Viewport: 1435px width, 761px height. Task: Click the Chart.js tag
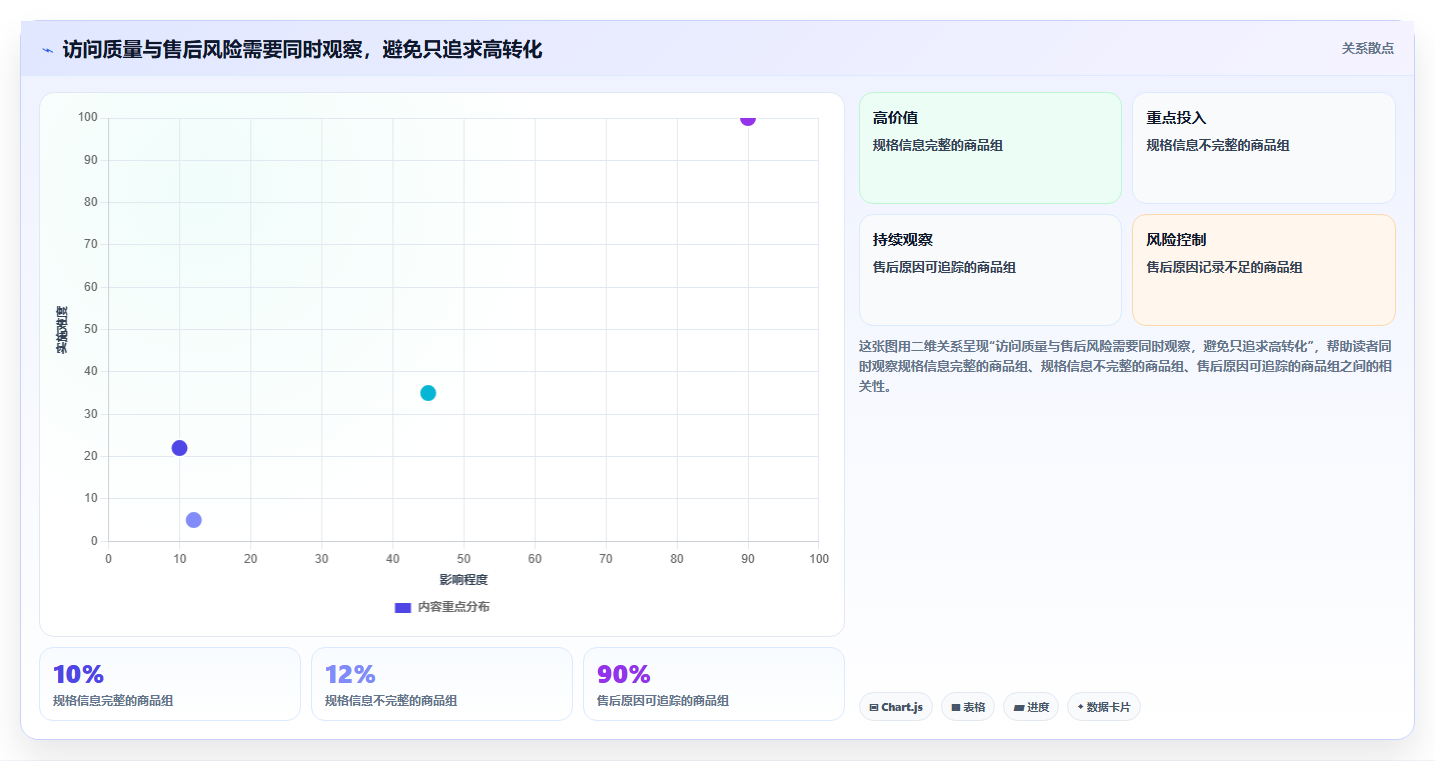click(896, 707)
